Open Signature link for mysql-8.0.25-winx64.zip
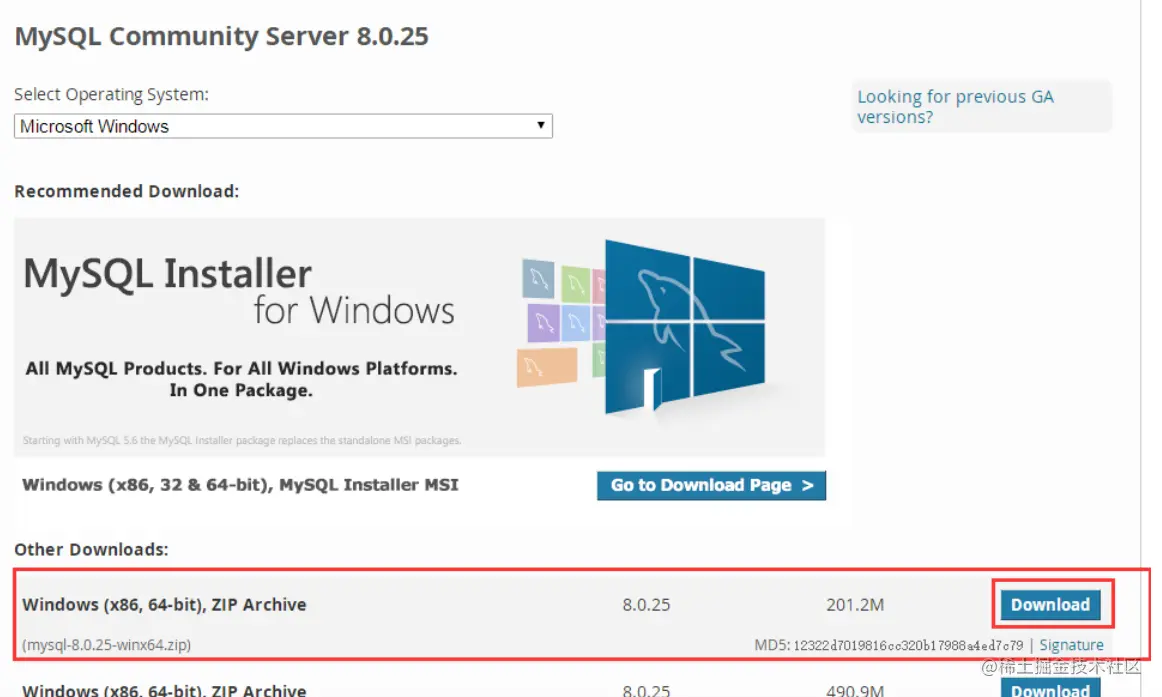The image size is (1162, 697). tap(1071, 644)
